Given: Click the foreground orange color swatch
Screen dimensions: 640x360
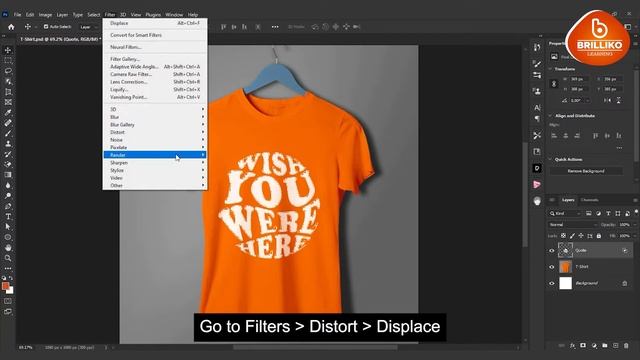Looking at the screenshot, I should [5, 286].
